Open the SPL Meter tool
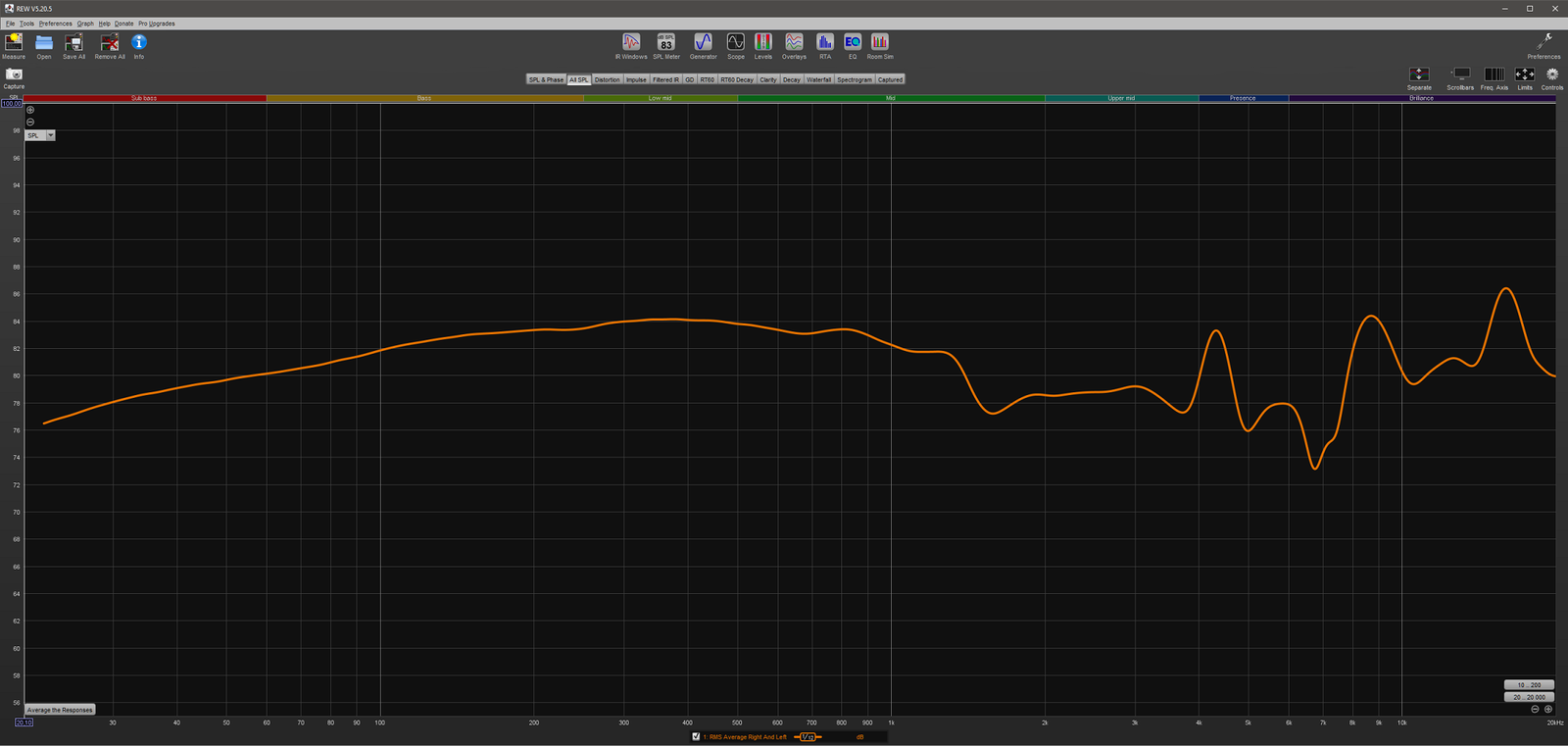Viewport: 1568px width, 746px height. (665, 45)
